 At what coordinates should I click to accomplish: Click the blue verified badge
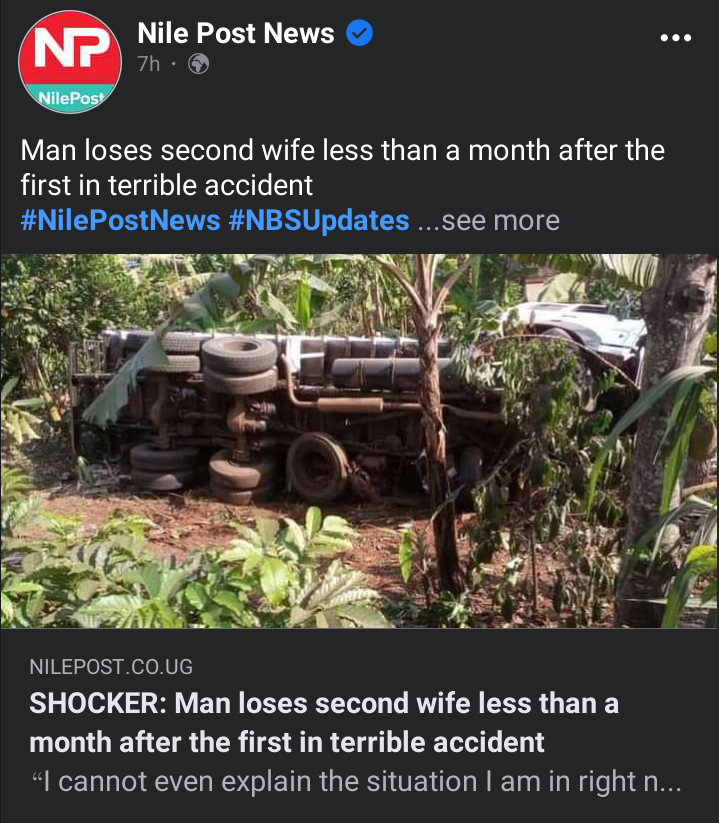point(360,33)
